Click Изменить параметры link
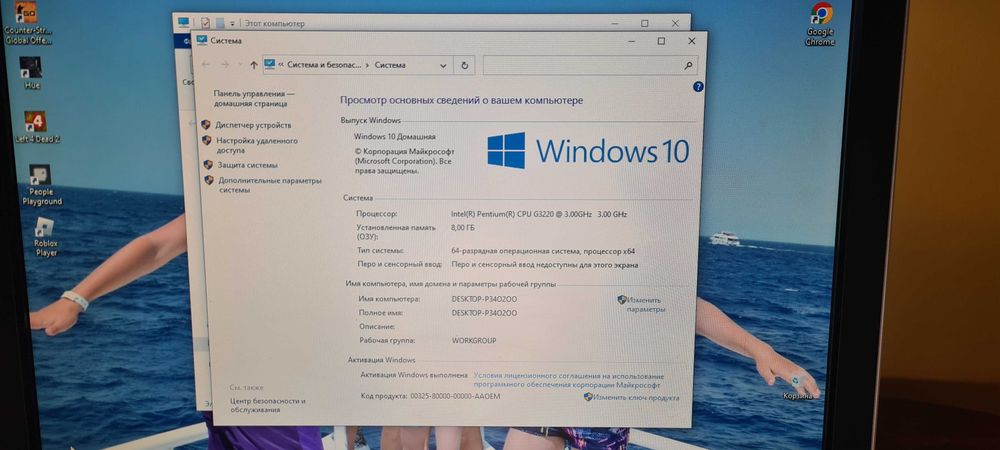 click(645, 304)
